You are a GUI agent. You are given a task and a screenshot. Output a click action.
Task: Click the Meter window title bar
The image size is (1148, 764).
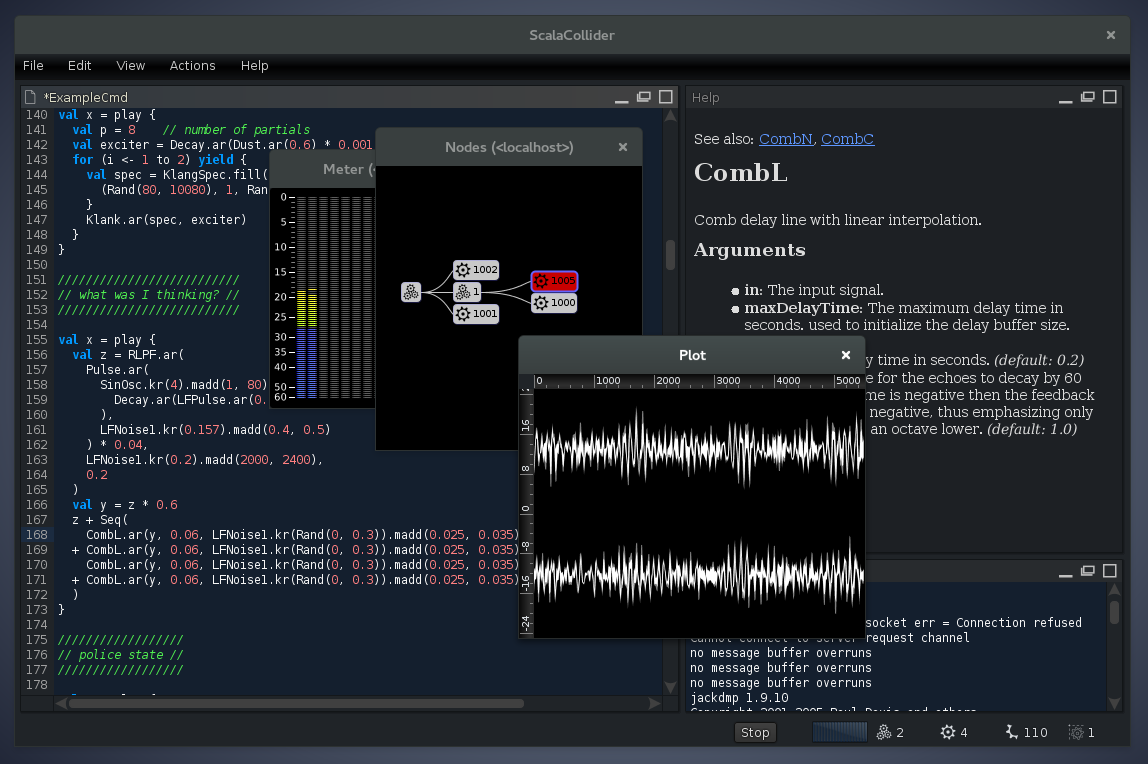(x=323, y=170)
